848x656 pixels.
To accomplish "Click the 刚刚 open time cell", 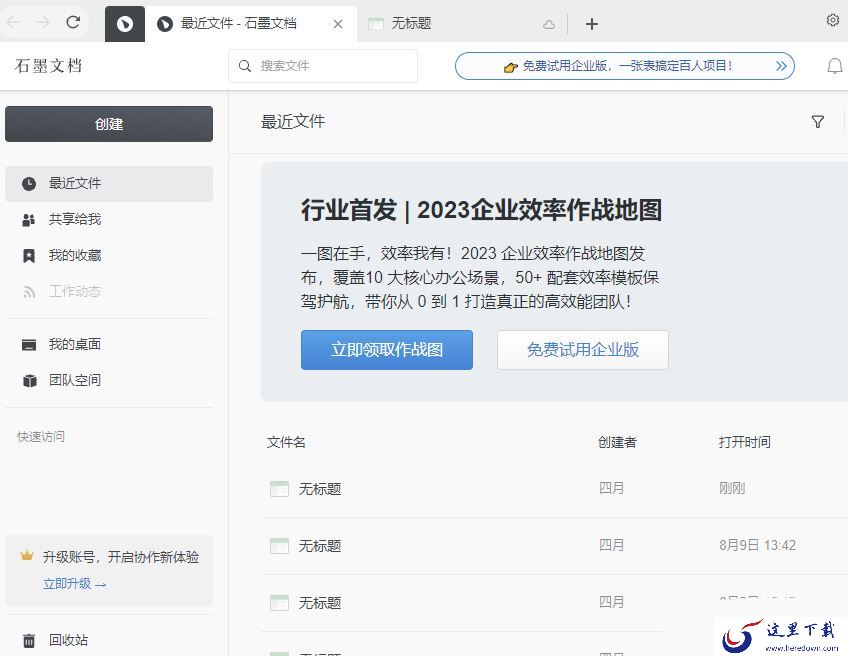I will (732, 488).
